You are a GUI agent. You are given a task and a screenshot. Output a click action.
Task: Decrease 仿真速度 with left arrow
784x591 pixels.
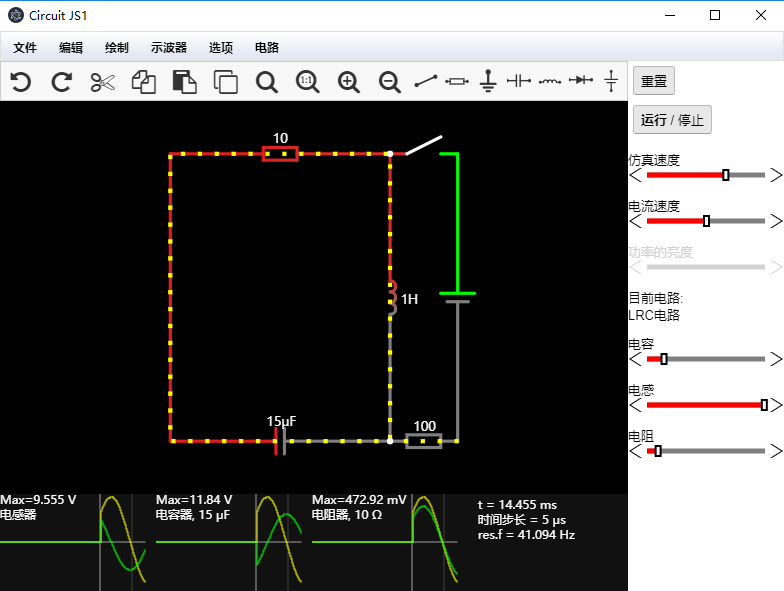click(x=636, y=175)
